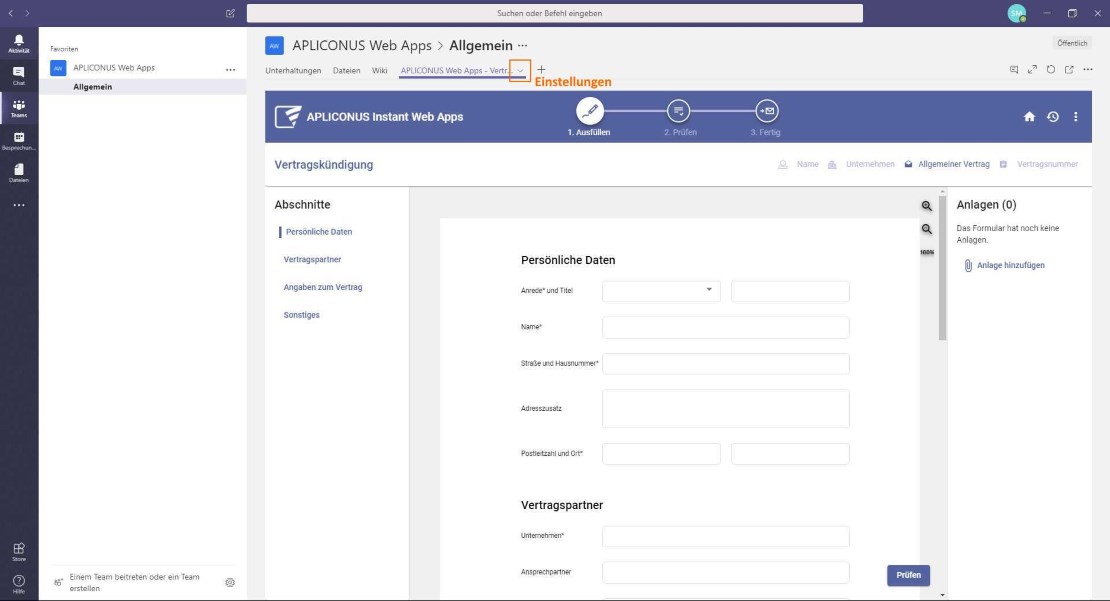Open more tab options ellipsis top right
The image size is (1110, 601).
pyautogui.click(x=1088, y=69)
